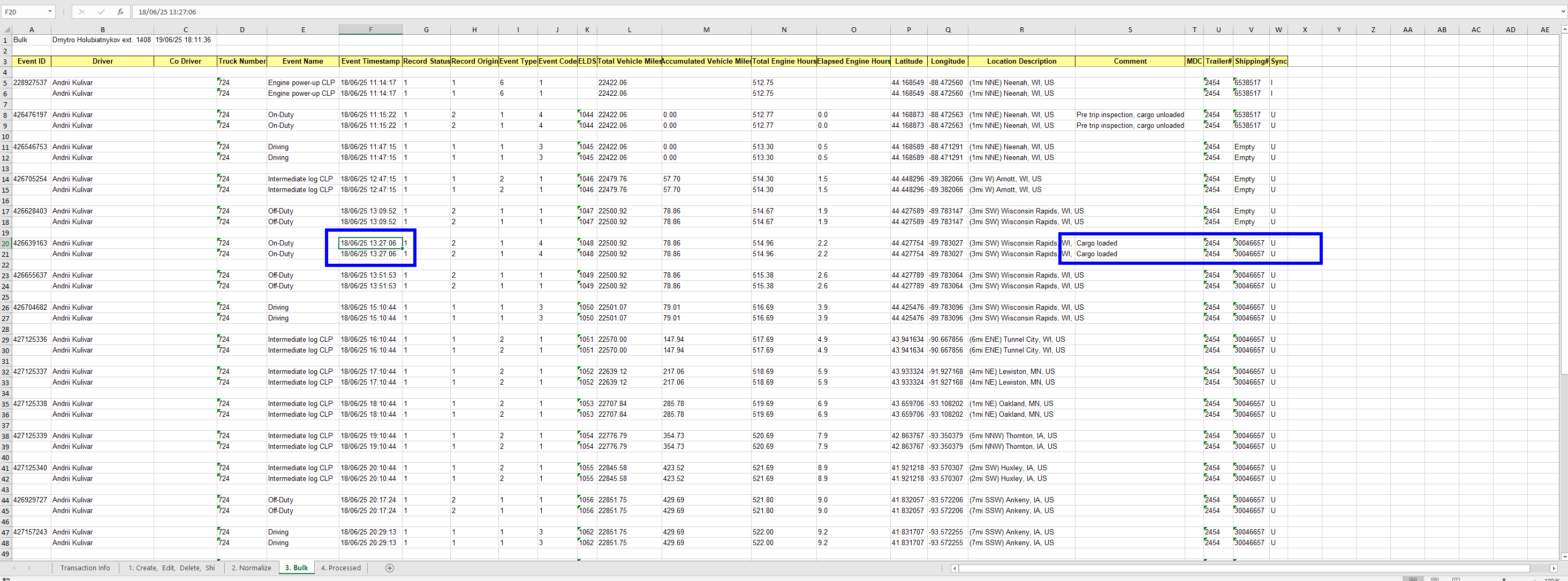Click the 'Trailer#' header cell
This screenshot has height=581, width=1568.
point(1218,62)
